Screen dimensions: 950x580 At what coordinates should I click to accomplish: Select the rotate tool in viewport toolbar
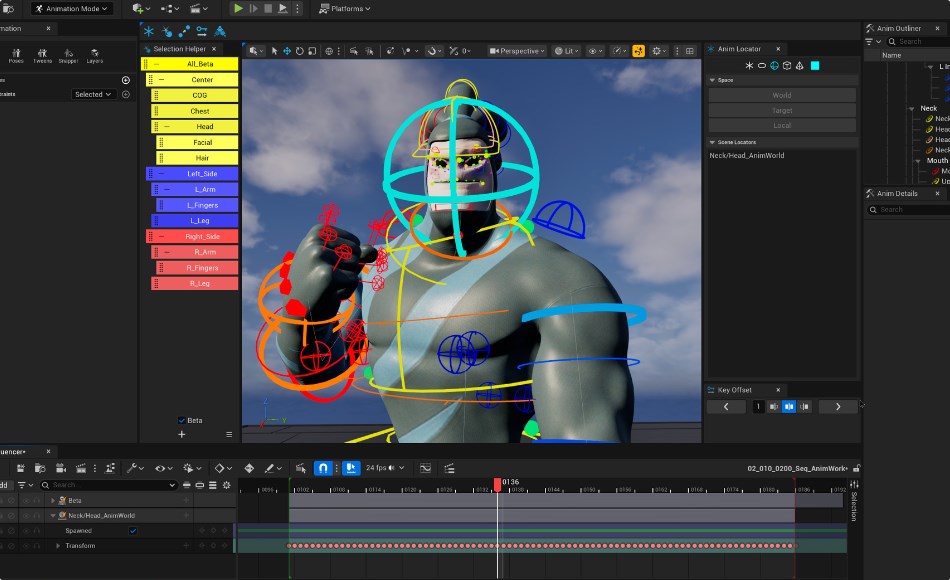[300, 51]
